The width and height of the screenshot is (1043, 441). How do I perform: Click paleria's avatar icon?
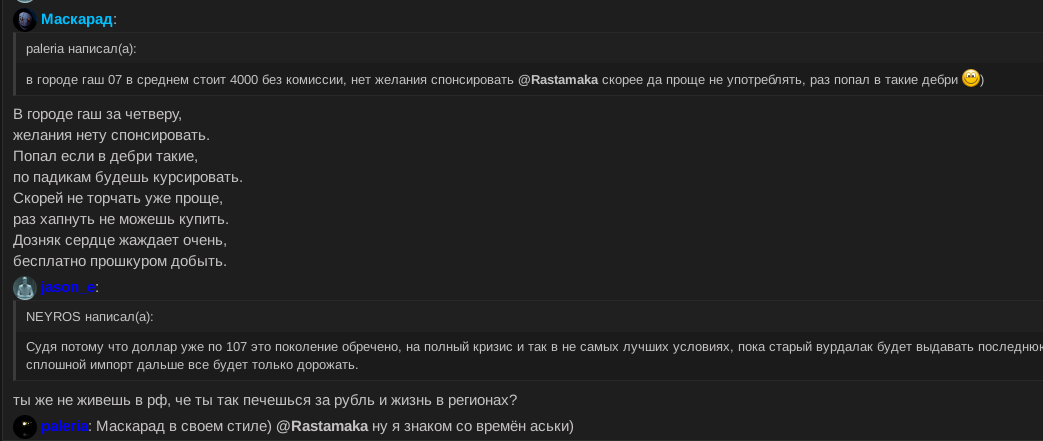pyautogui.click(x=25, y=427)
